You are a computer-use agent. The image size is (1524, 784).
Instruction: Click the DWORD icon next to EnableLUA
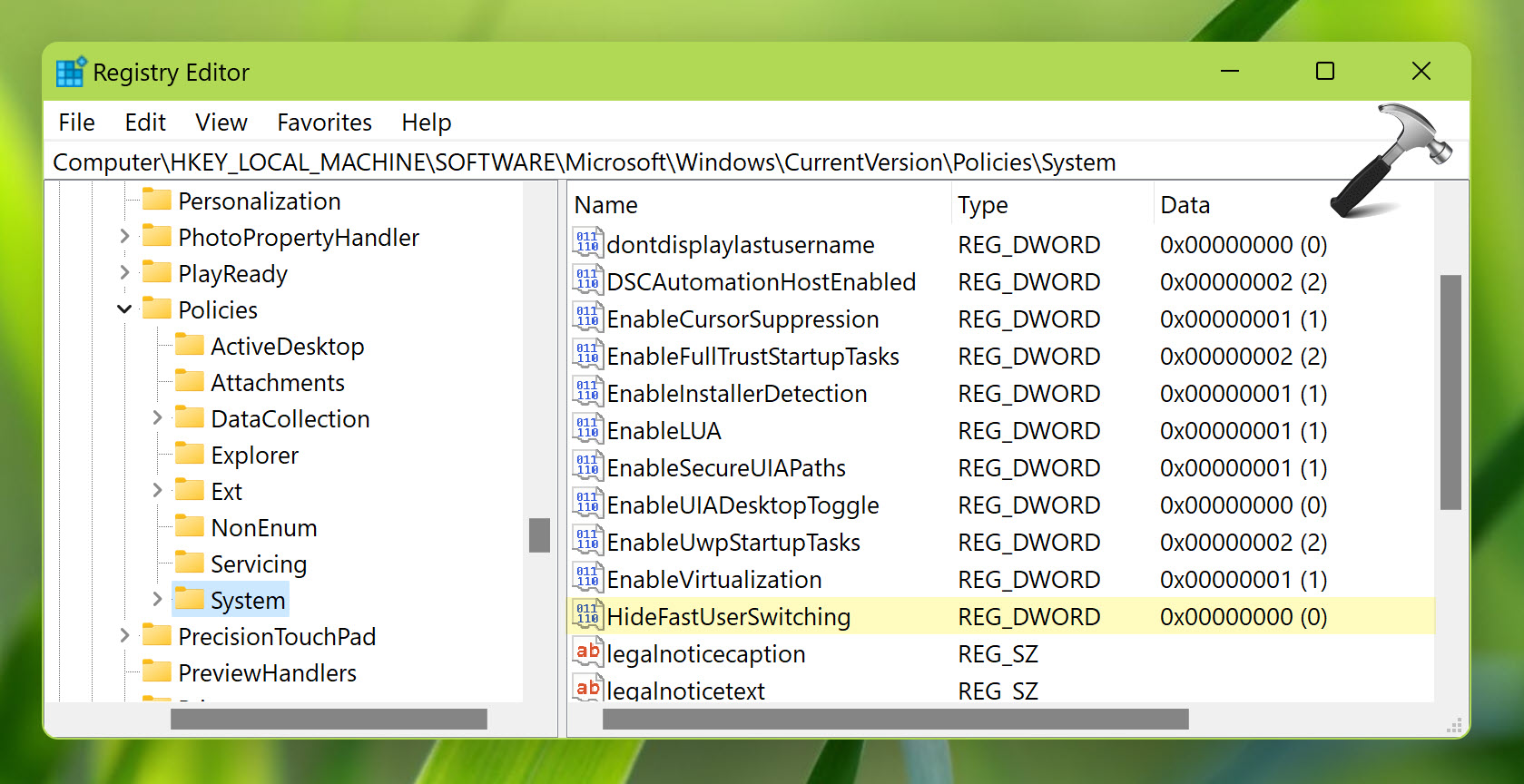587,430
